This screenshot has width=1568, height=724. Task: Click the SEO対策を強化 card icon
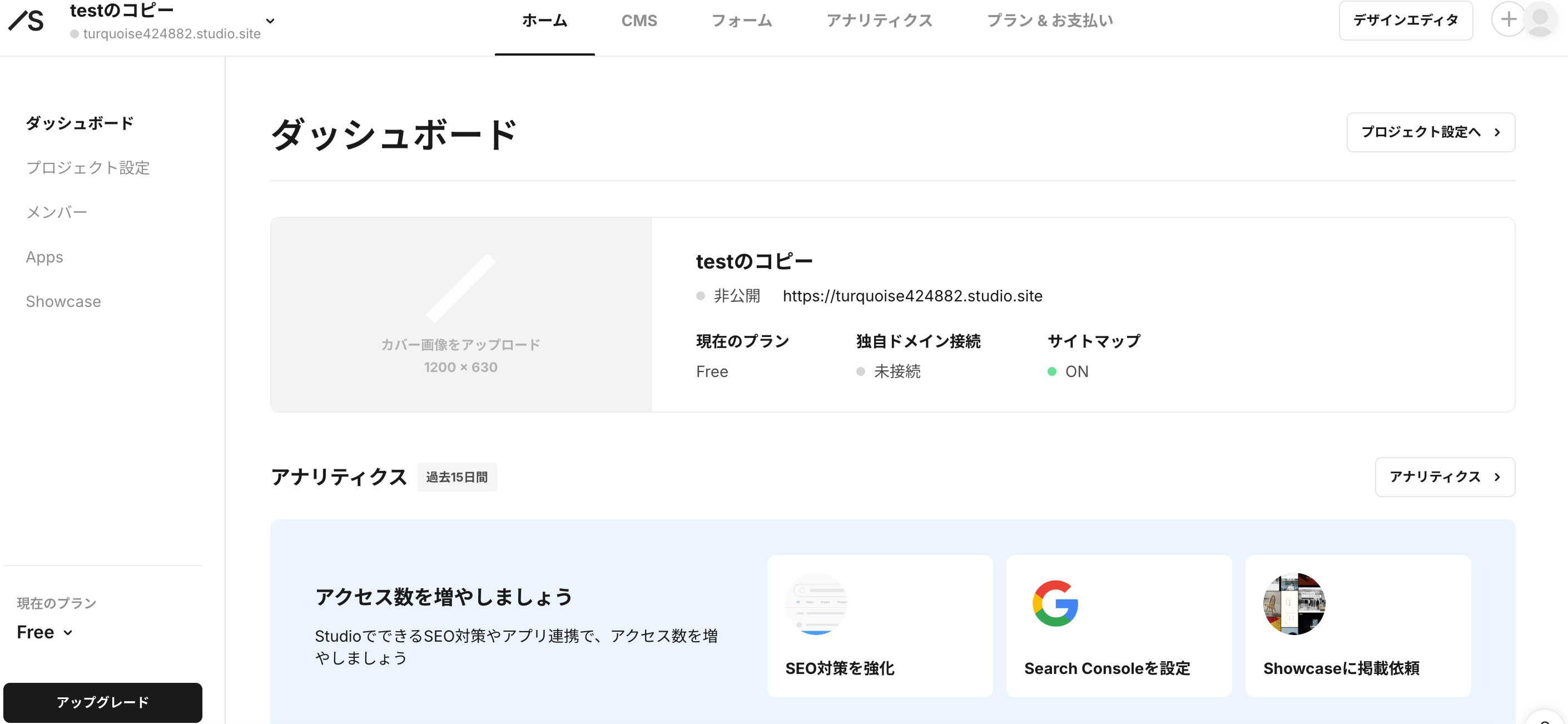tap(817, 603)
